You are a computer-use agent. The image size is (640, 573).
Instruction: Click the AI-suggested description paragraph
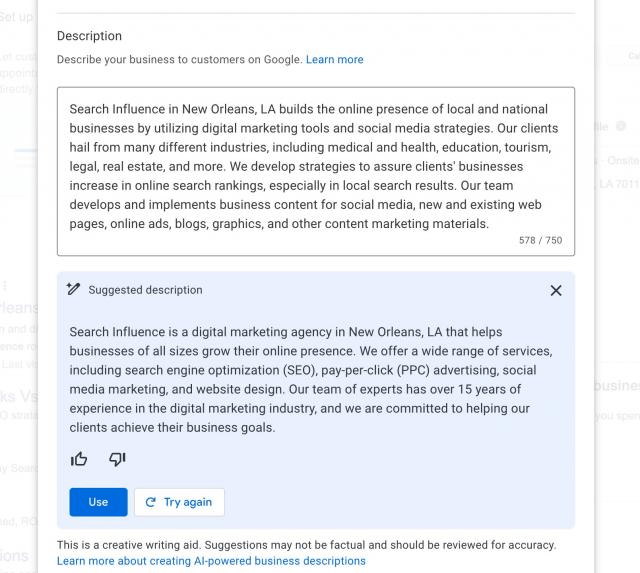pyautogui.click(x=310, y=379)
